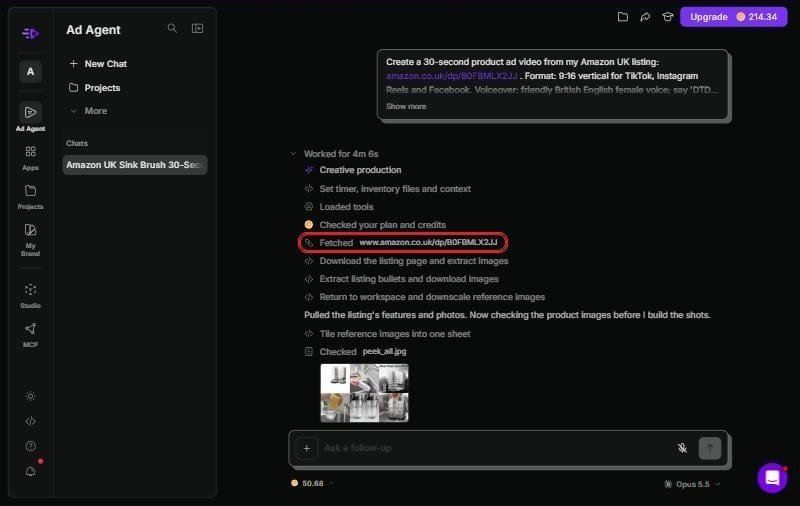This screenshot has width=800, height=506.
Task: Open the peek_all.jpg file reference
Action: click(x=384, y=351)
